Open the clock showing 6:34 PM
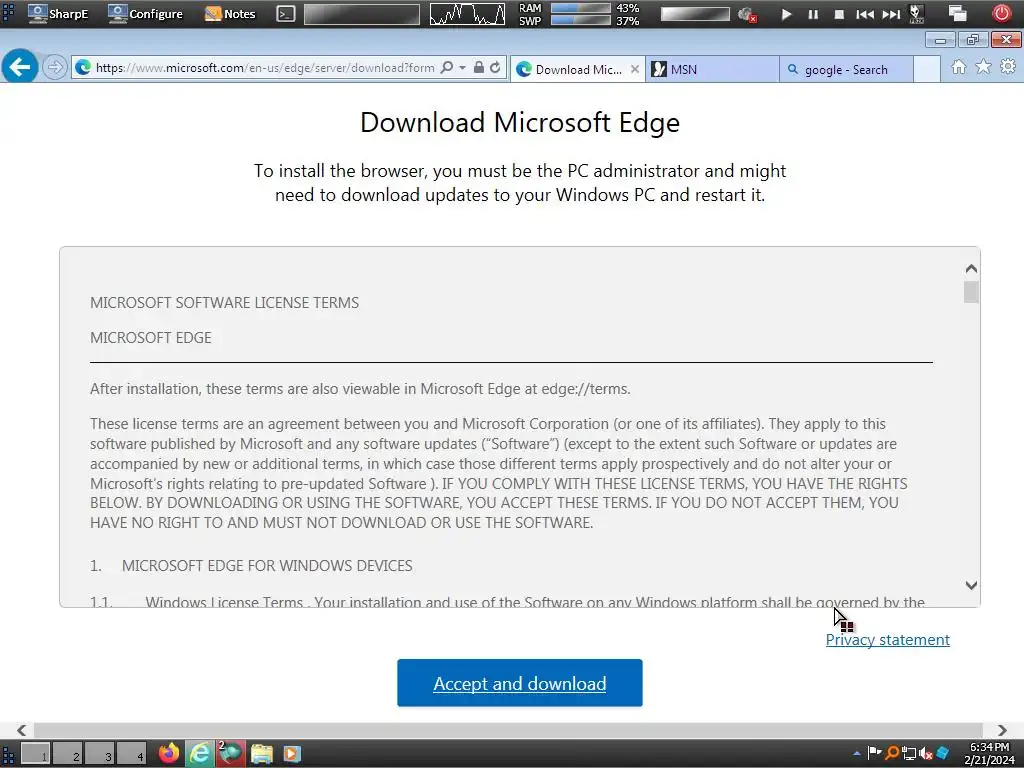The image size is (1024, 768). pyautogui.click(x=989, y=754)
